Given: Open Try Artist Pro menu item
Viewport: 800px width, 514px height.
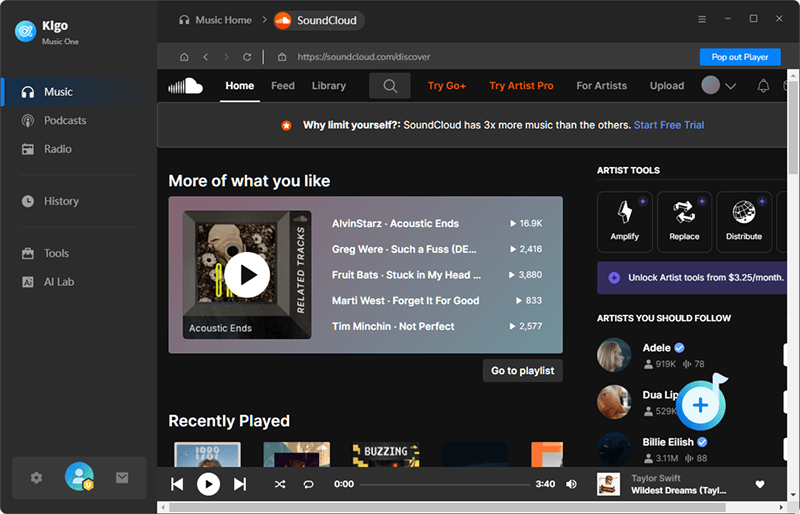Looking at the screenshot, I should pyautogui.click(x=521, y=86).
